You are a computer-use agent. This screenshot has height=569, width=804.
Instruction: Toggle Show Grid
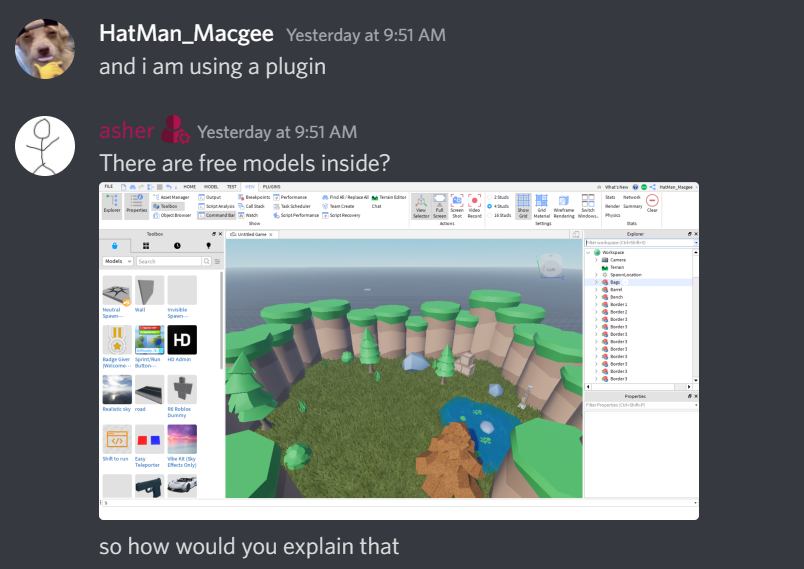point(523,206)
